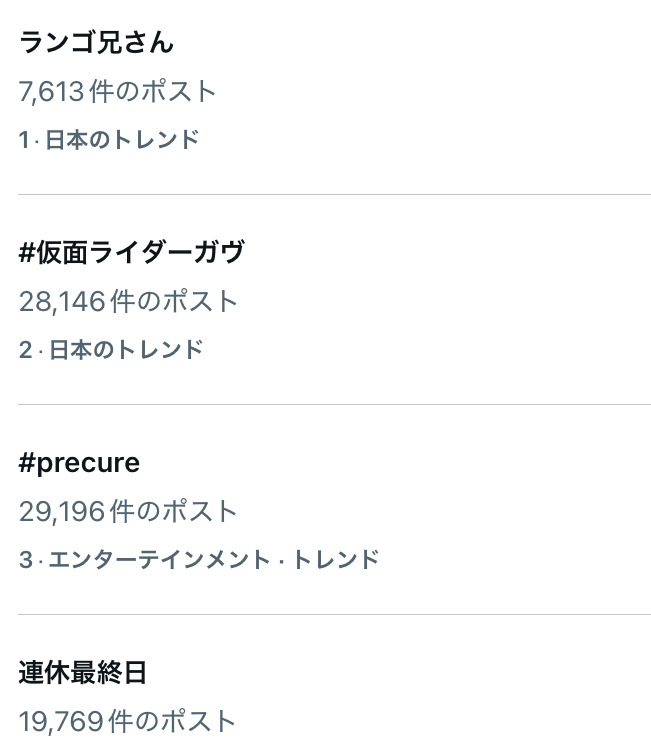
Task: Click the divider below ランゴ兄さん trend row
Action: point(335,194)
